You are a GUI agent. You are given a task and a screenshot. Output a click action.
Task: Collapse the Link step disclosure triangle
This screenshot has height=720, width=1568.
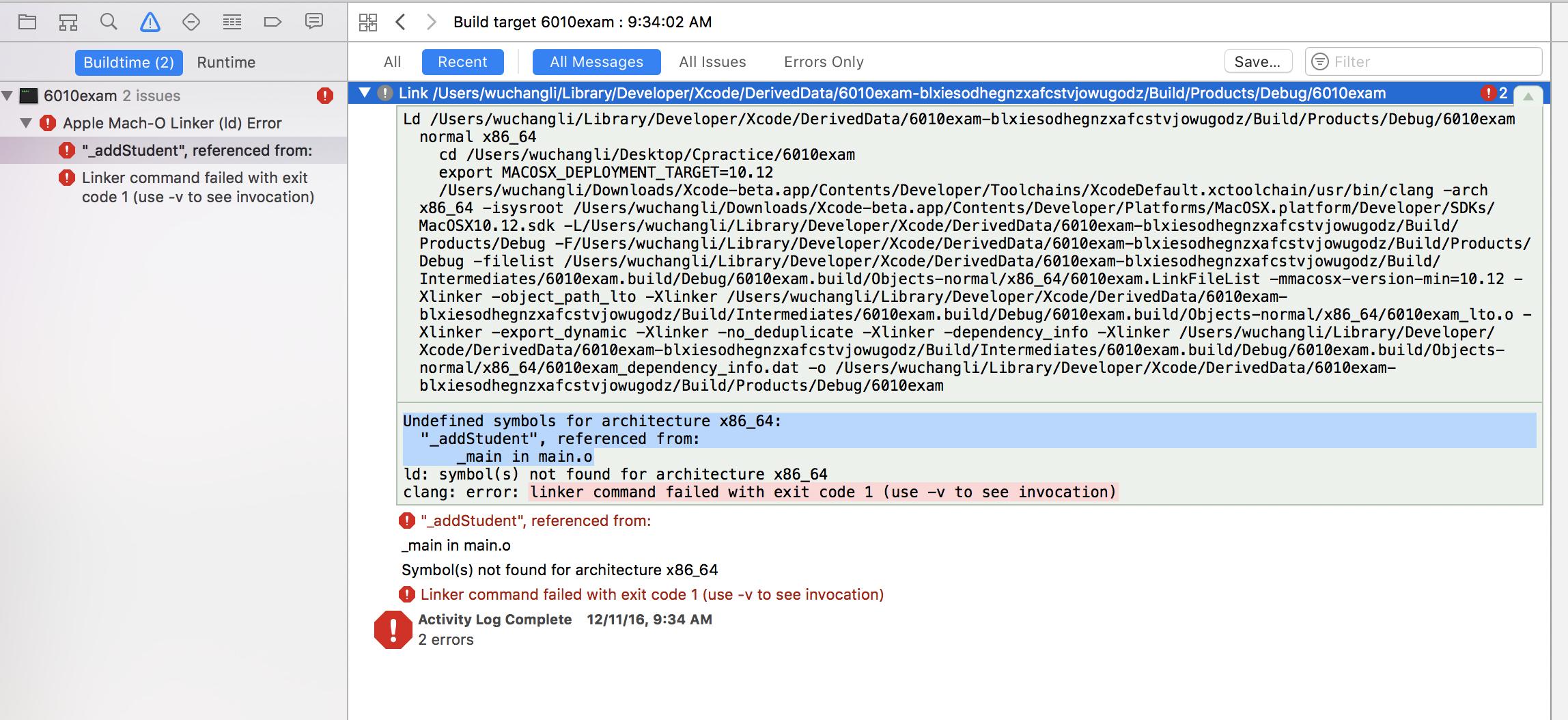(365, 93)
